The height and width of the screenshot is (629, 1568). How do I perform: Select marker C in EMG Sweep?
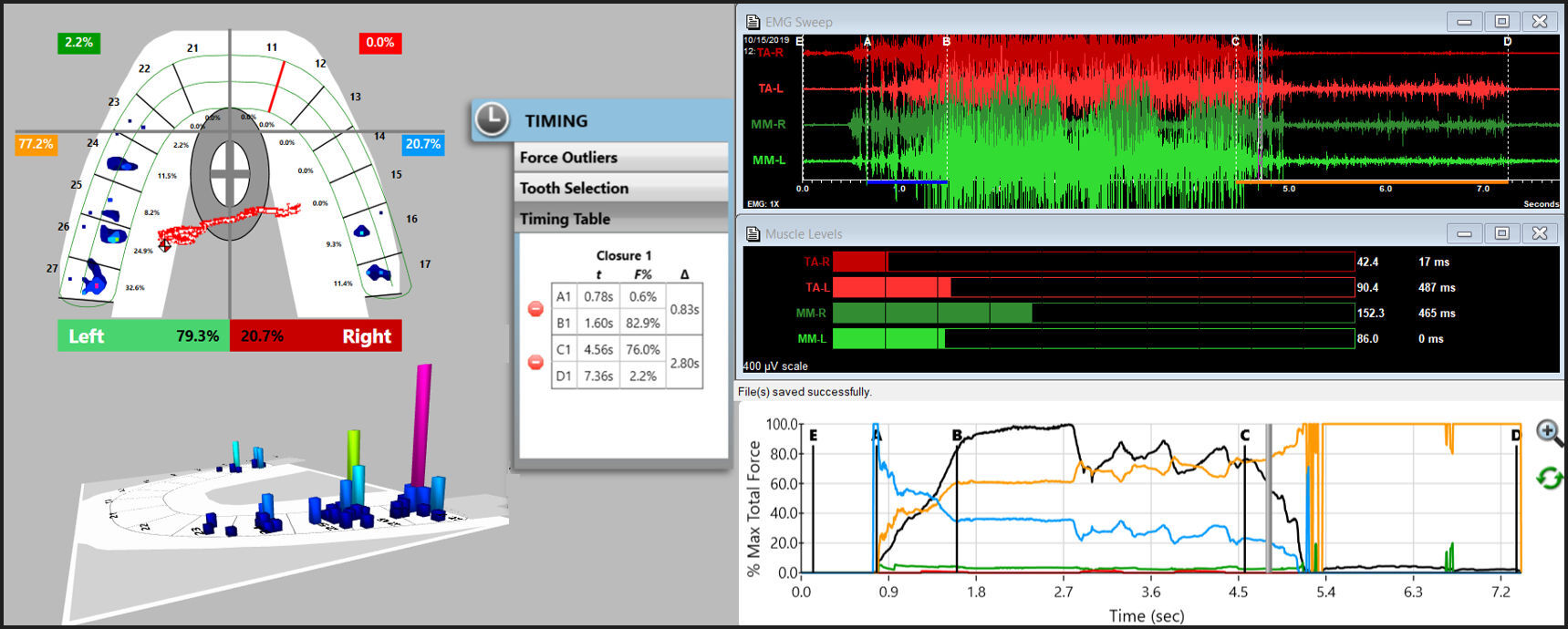pos(1236,42)
